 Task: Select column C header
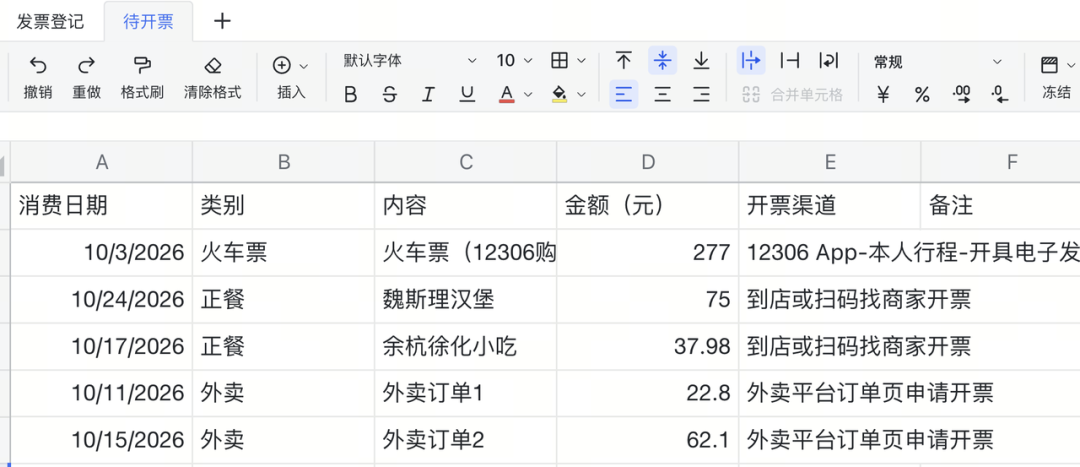(x=466, y=162)
